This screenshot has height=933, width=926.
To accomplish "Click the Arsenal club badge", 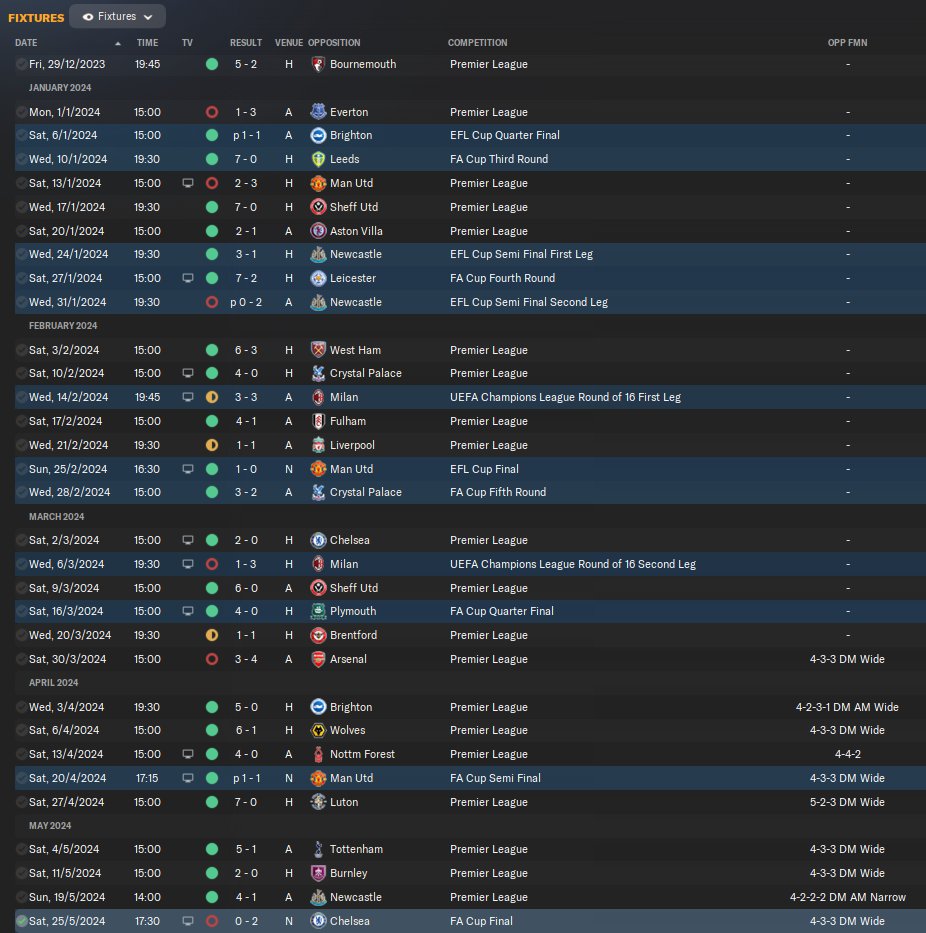I will click(318, 659).
